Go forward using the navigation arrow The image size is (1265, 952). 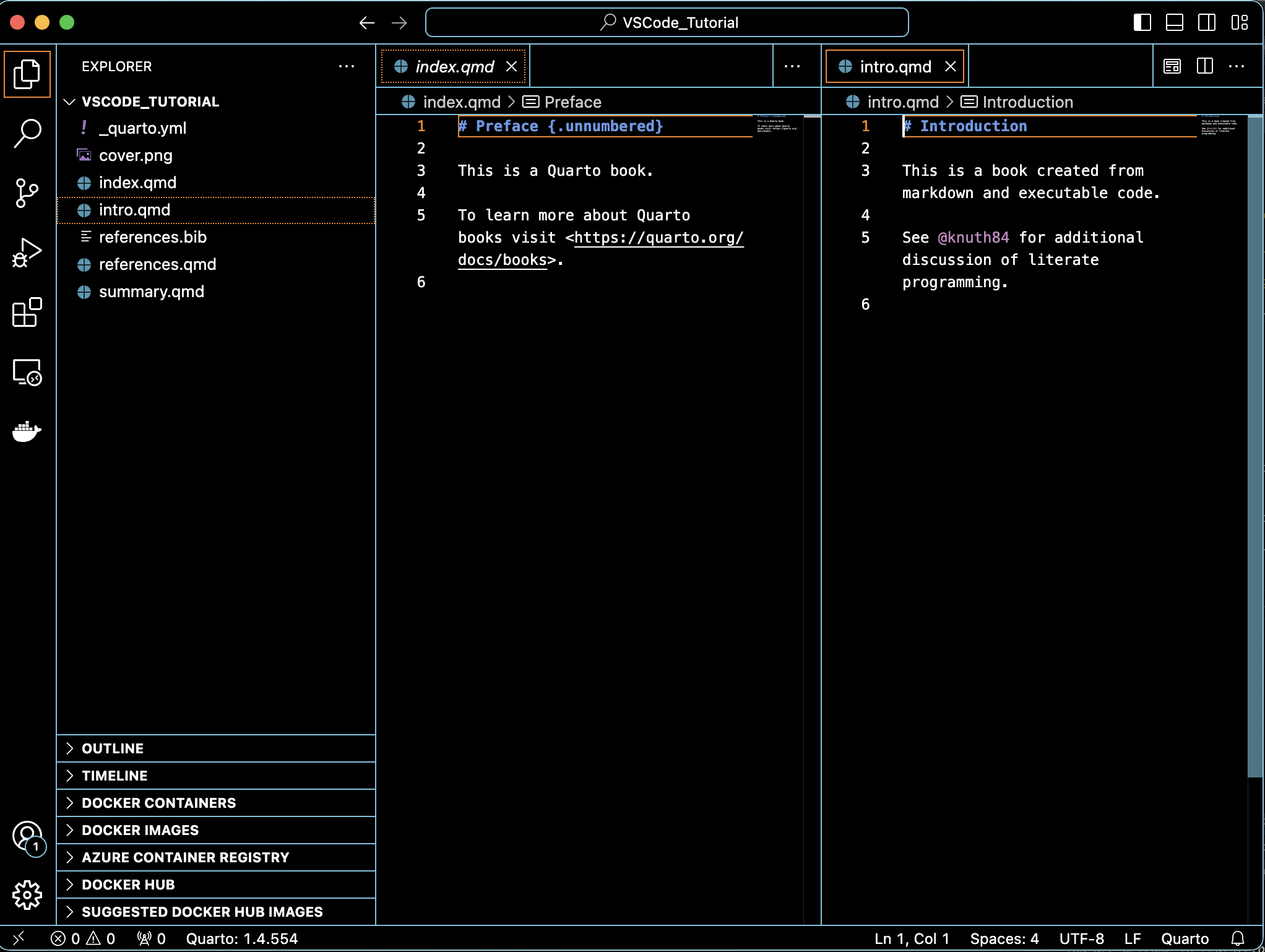400,23
